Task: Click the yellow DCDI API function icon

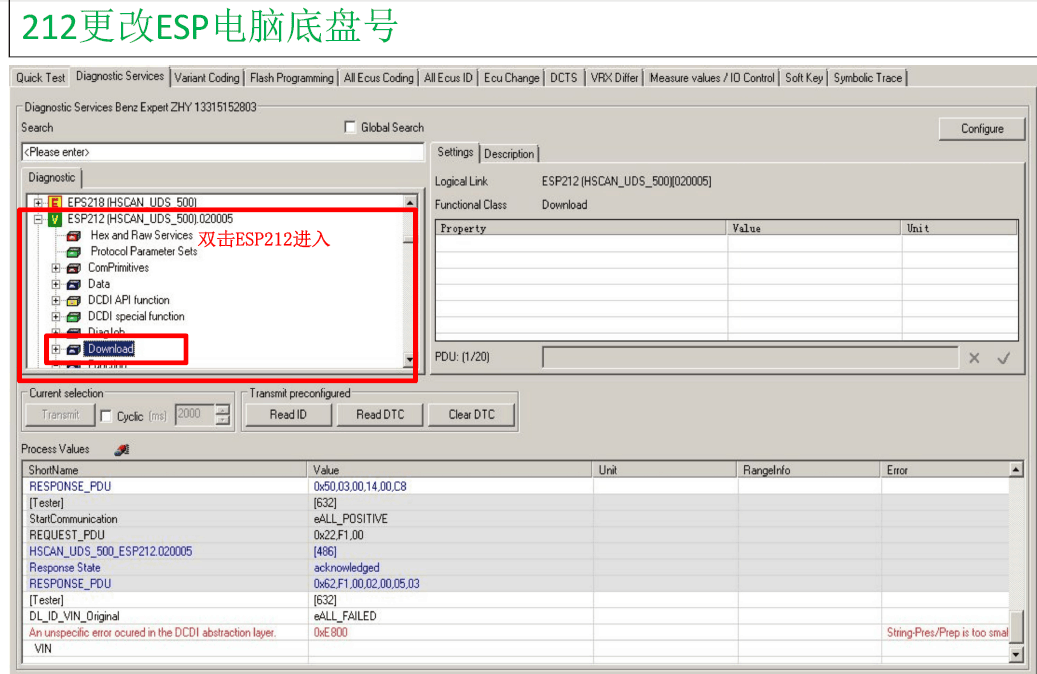Action: click(x=73, y=300)
